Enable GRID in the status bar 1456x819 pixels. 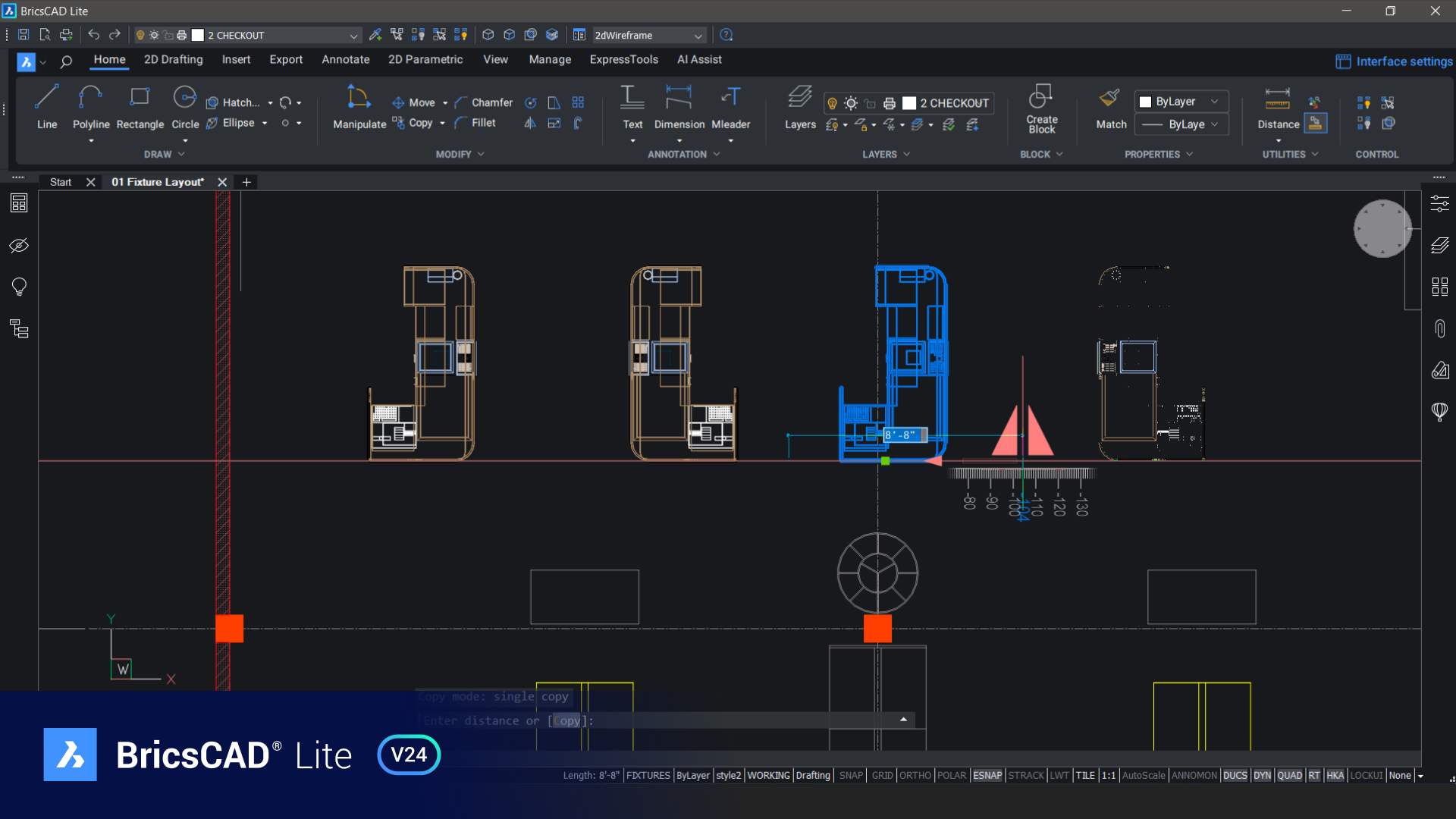tap(881, 775)
